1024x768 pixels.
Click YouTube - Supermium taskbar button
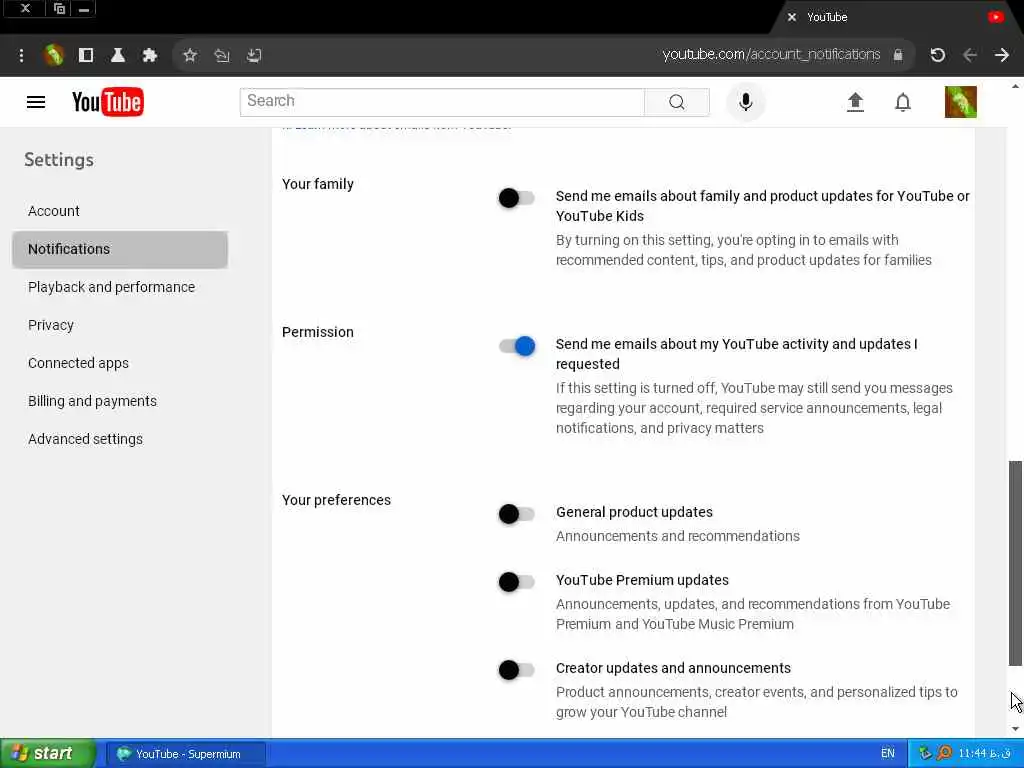186,754
